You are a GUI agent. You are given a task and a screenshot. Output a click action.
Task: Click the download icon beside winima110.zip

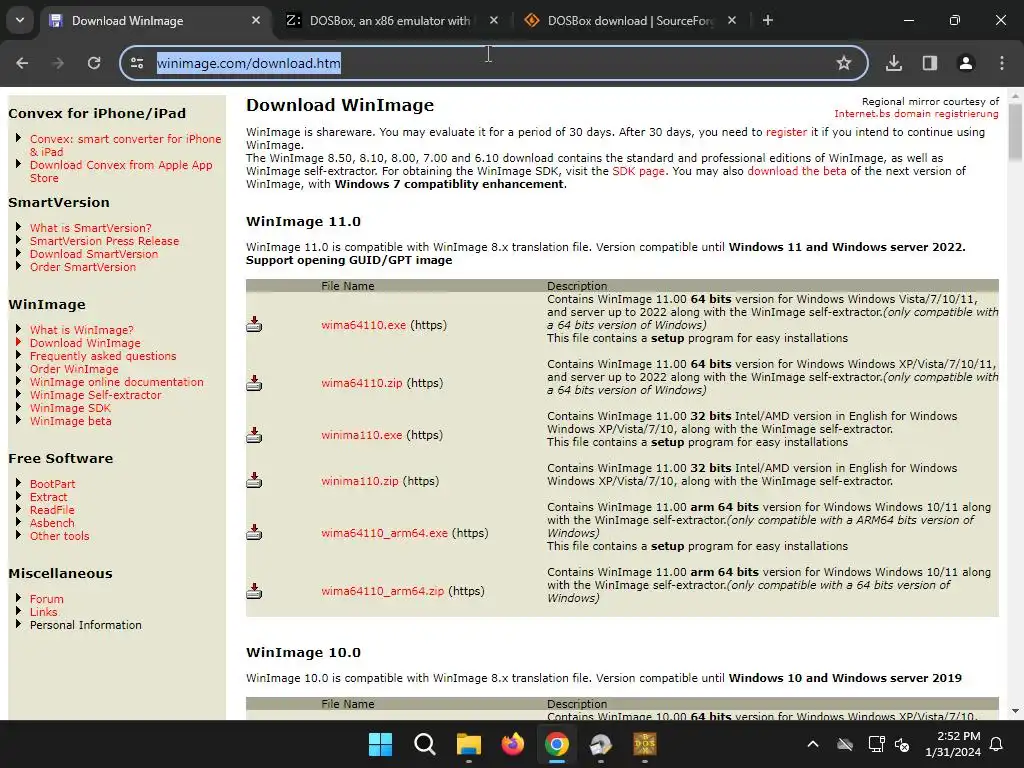pyautogui.click(x=254, y=481)
